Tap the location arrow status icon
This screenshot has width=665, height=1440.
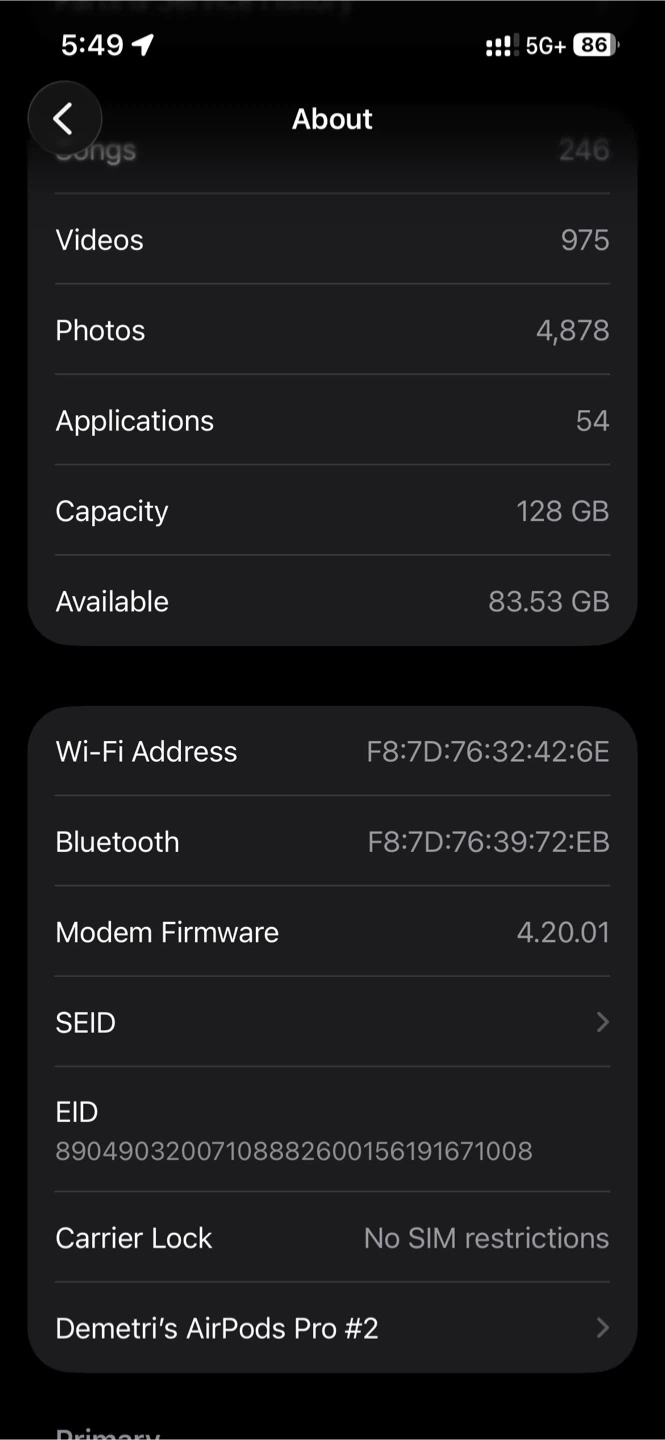(144, 45)
